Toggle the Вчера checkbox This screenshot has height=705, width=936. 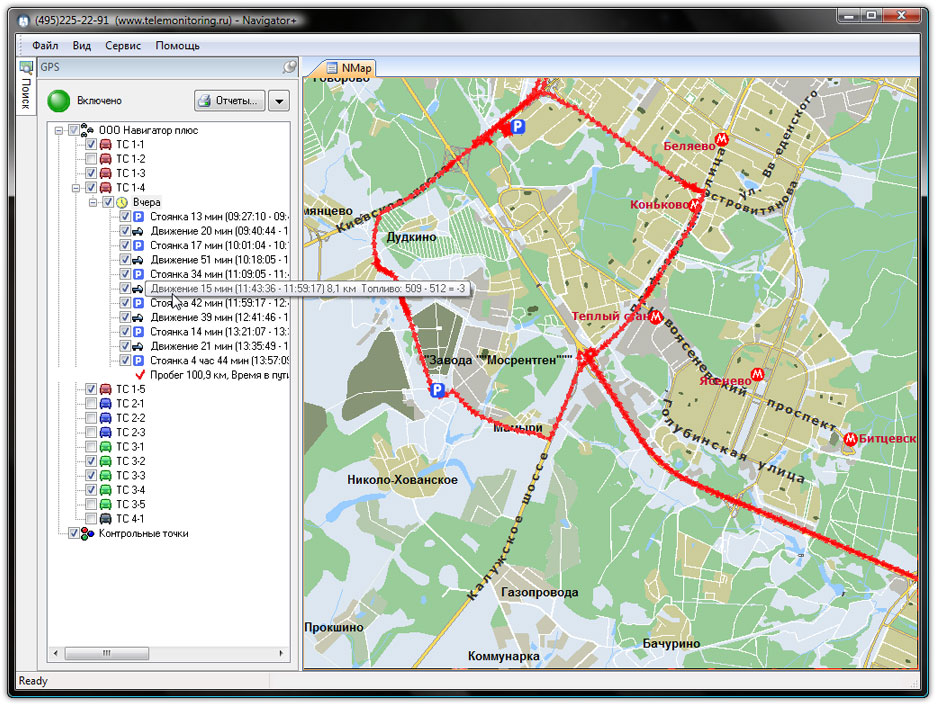coord(107,202)
